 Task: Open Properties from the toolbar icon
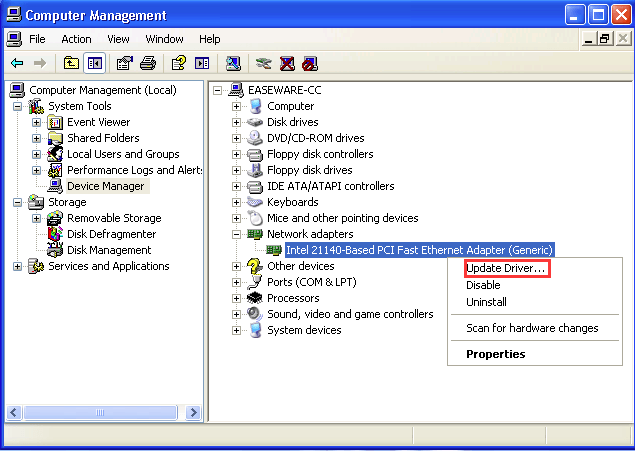click(124, 63)
